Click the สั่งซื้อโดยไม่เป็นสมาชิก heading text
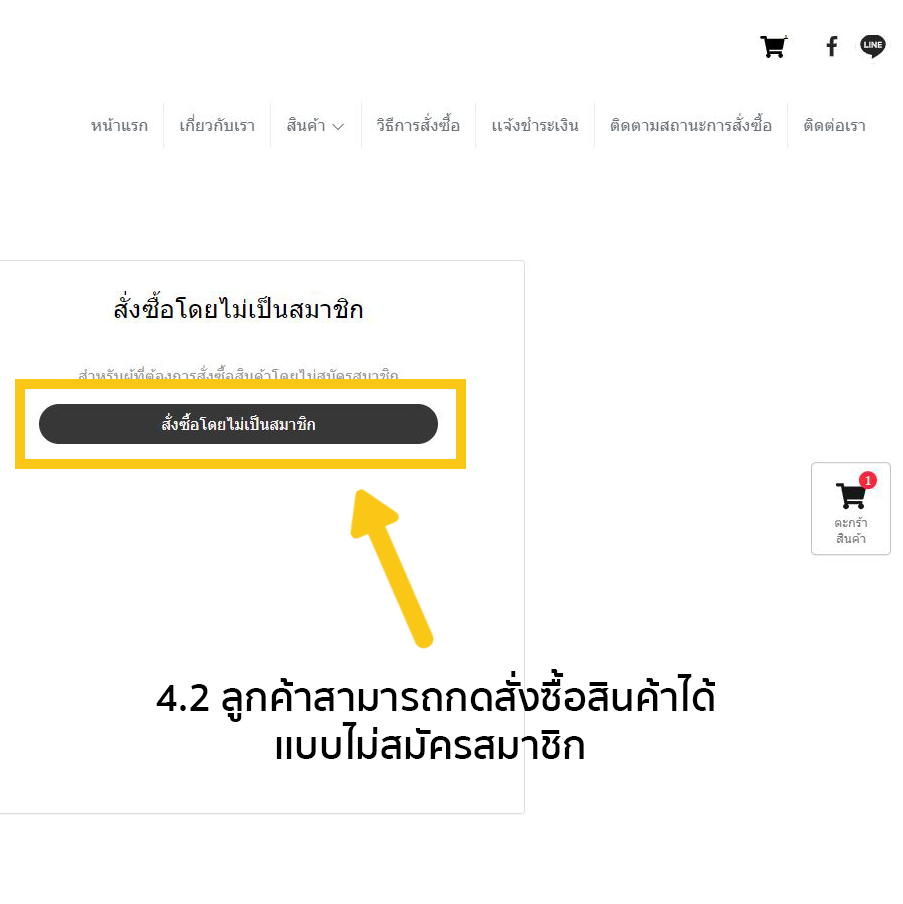Image resolution: width=903 pixels, height=904 pixels. 238,308
